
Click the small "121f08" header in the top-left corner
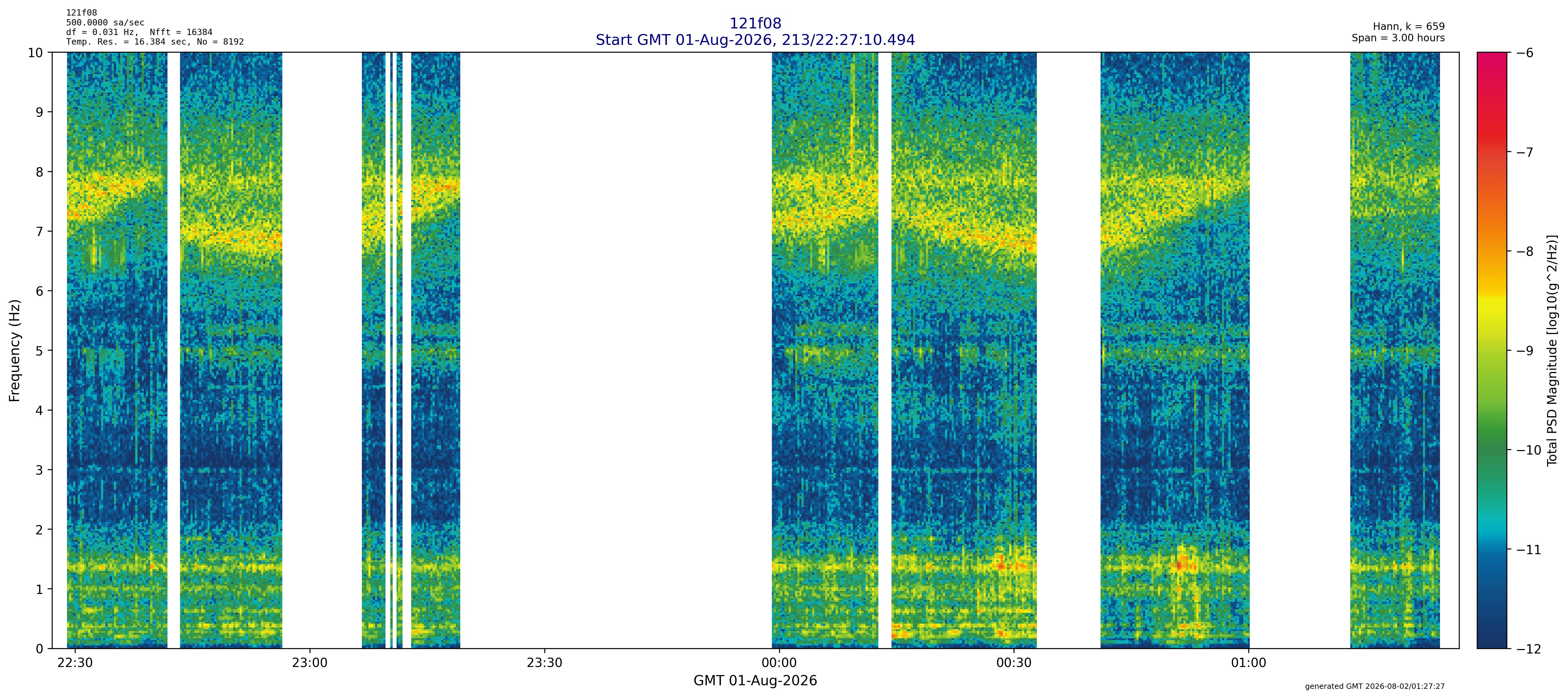82,13
